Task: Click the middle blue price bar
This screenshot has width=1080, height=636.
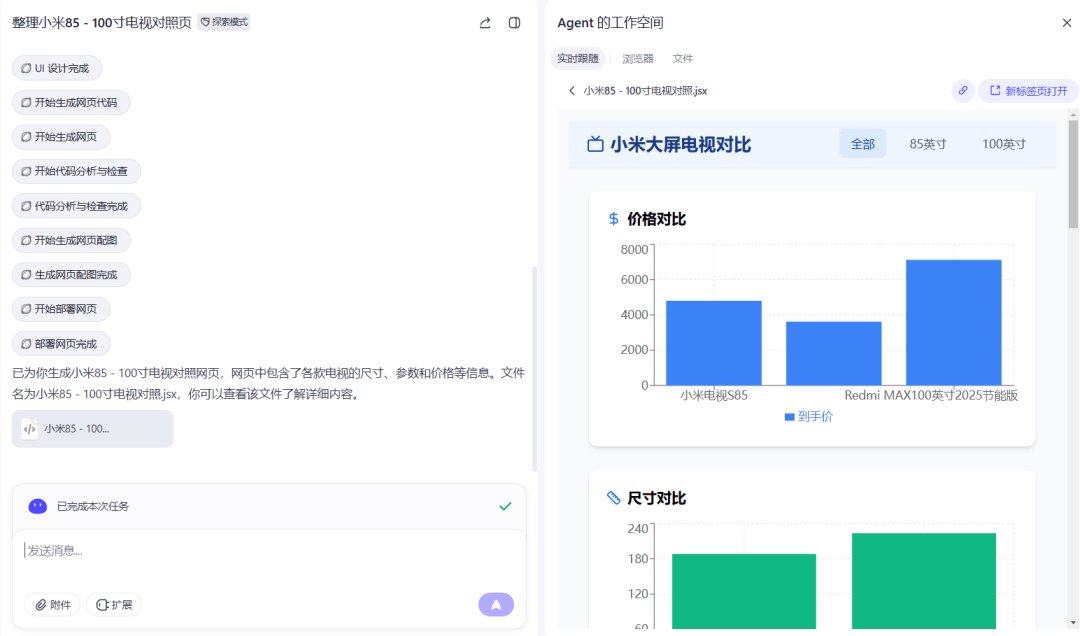Action: point(833,353)
